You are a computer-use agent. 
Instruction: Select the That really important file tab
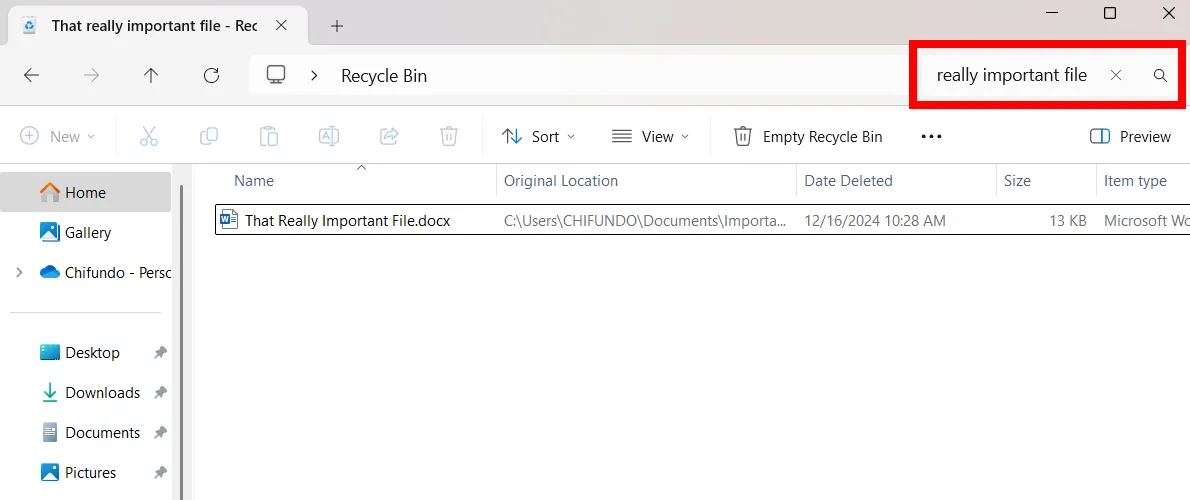tap(156, 26)
